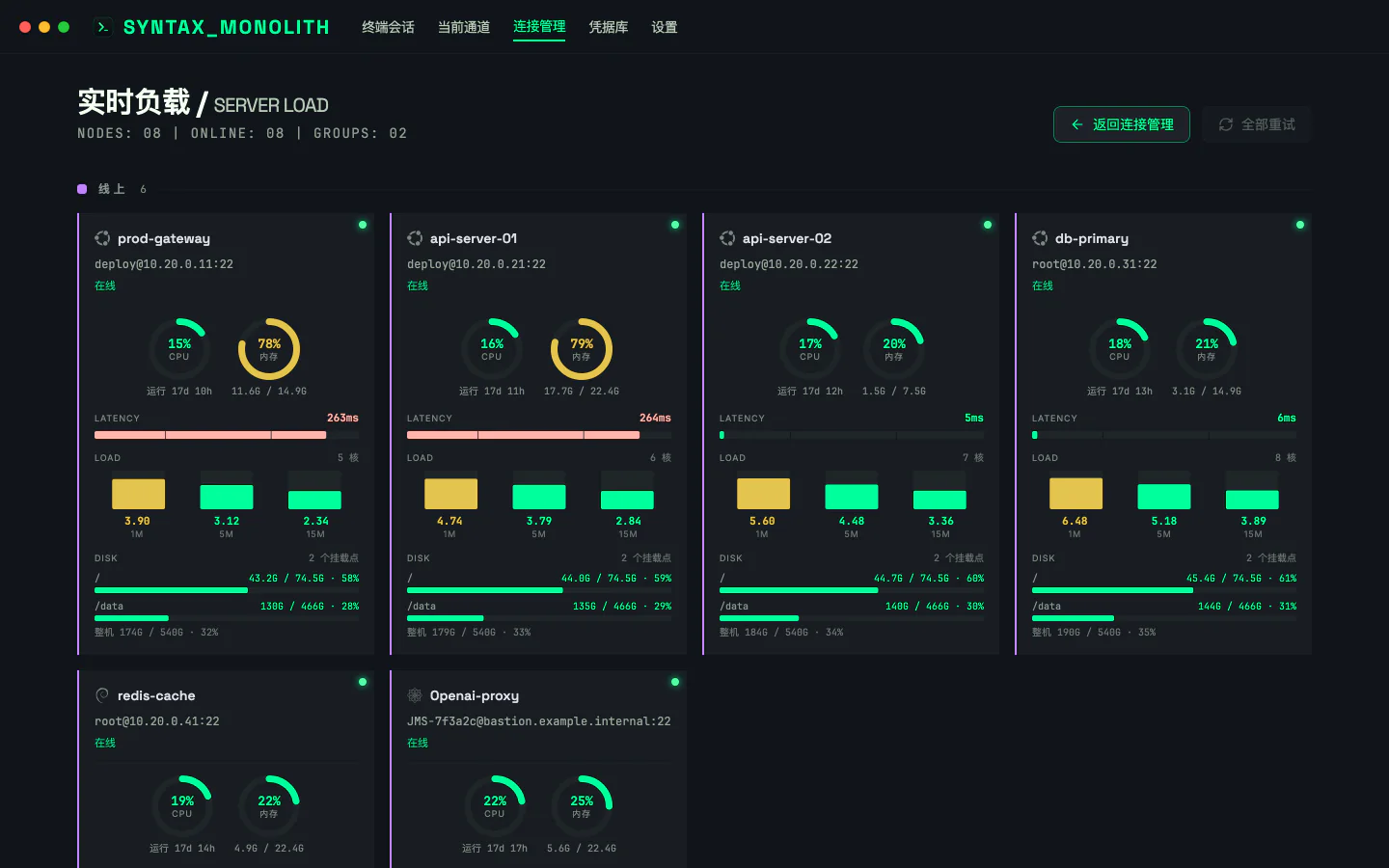
Task: Click the OpenAI icon beside Openai-proxy
Action: (415, 695)
